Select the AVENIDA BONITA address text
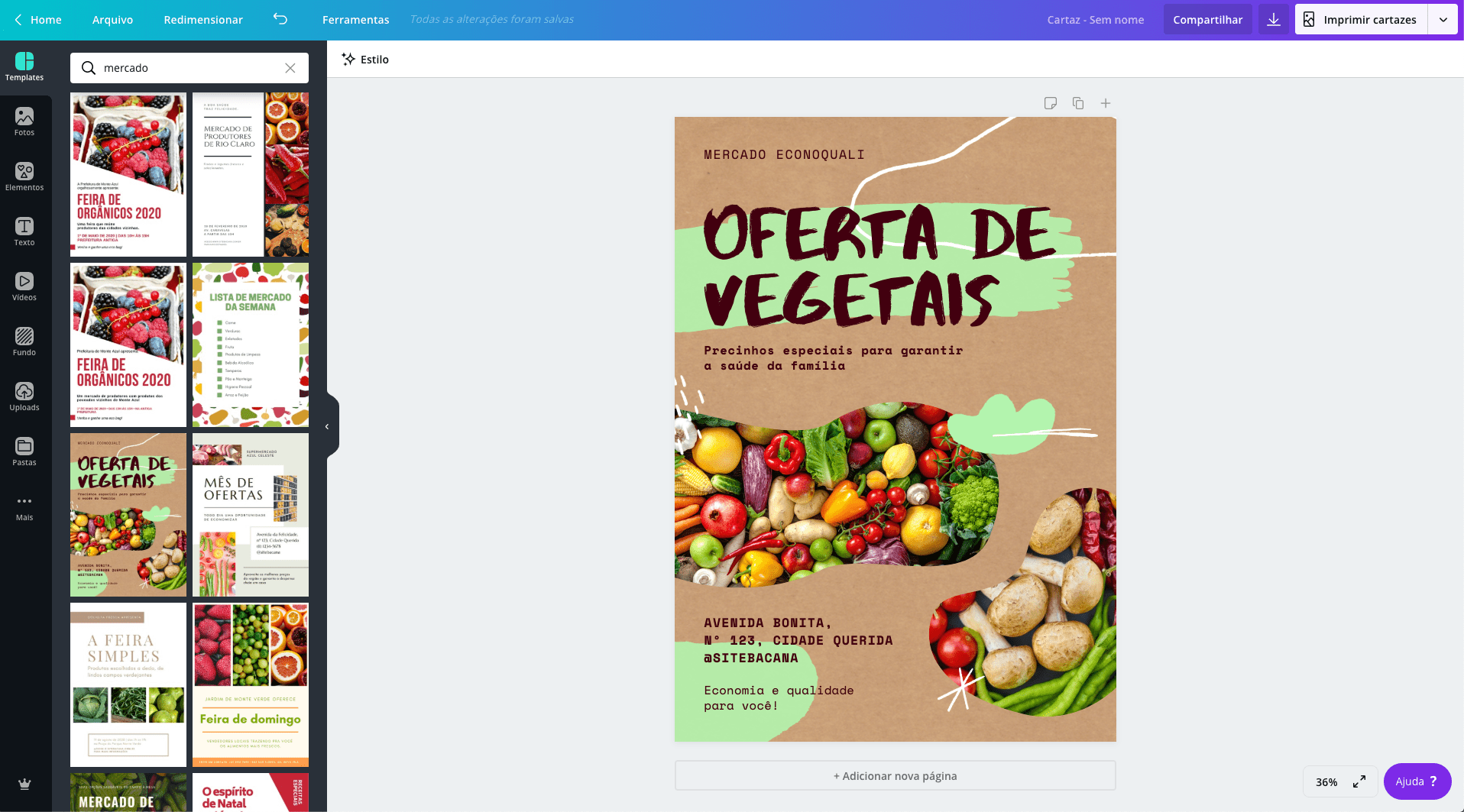Image resolution: width=1464 pixels, height=812 pixels. (x=798, y=640)
